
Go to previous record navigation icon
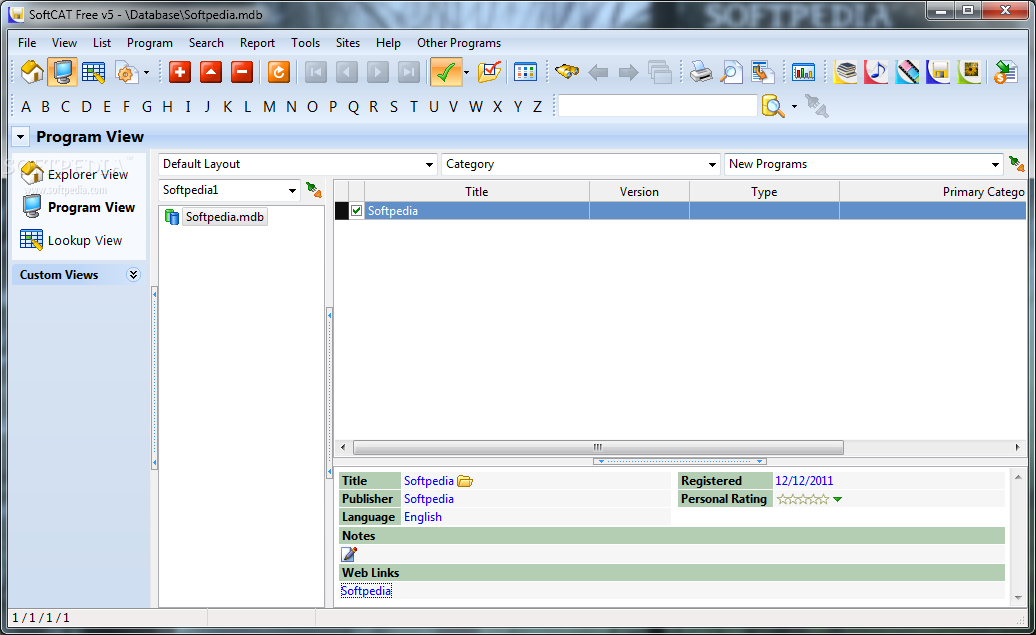(x=347, y=72)
